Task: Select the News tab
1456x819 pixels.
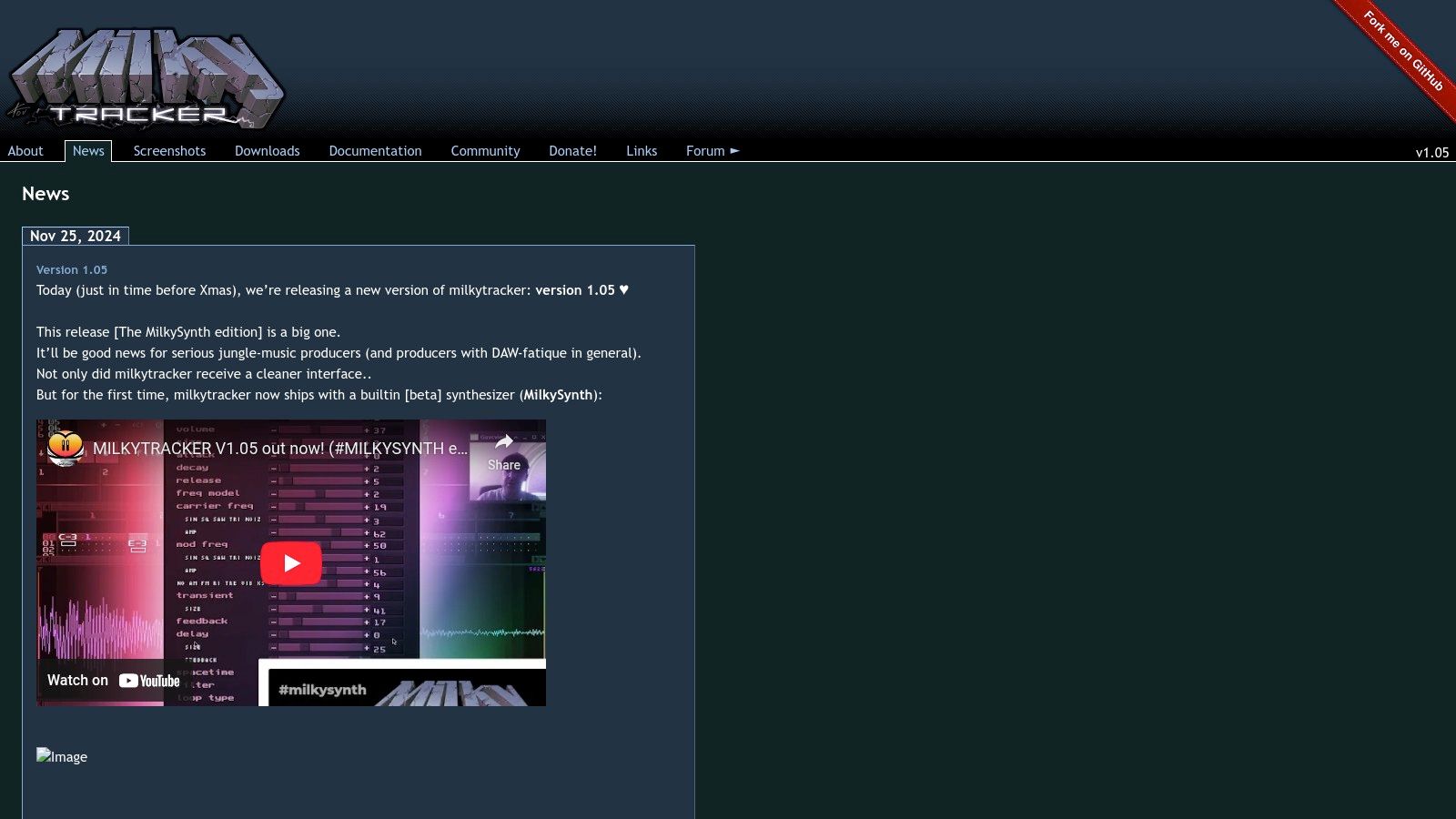Action: click(x=88, y=151)
